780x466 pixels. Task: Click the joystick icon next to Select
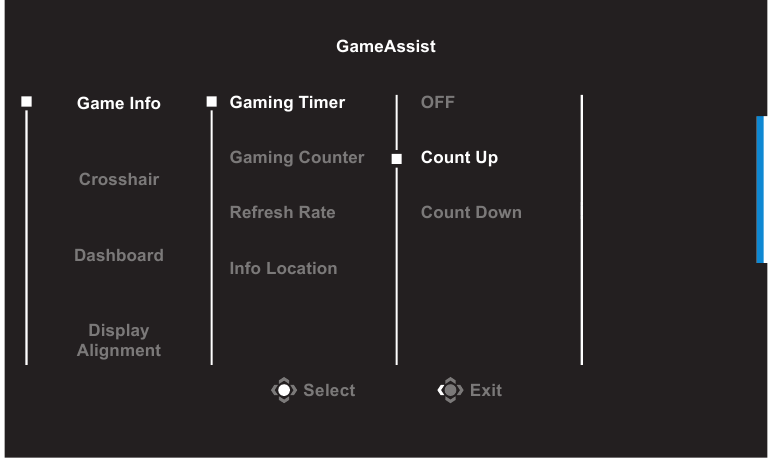284,390
